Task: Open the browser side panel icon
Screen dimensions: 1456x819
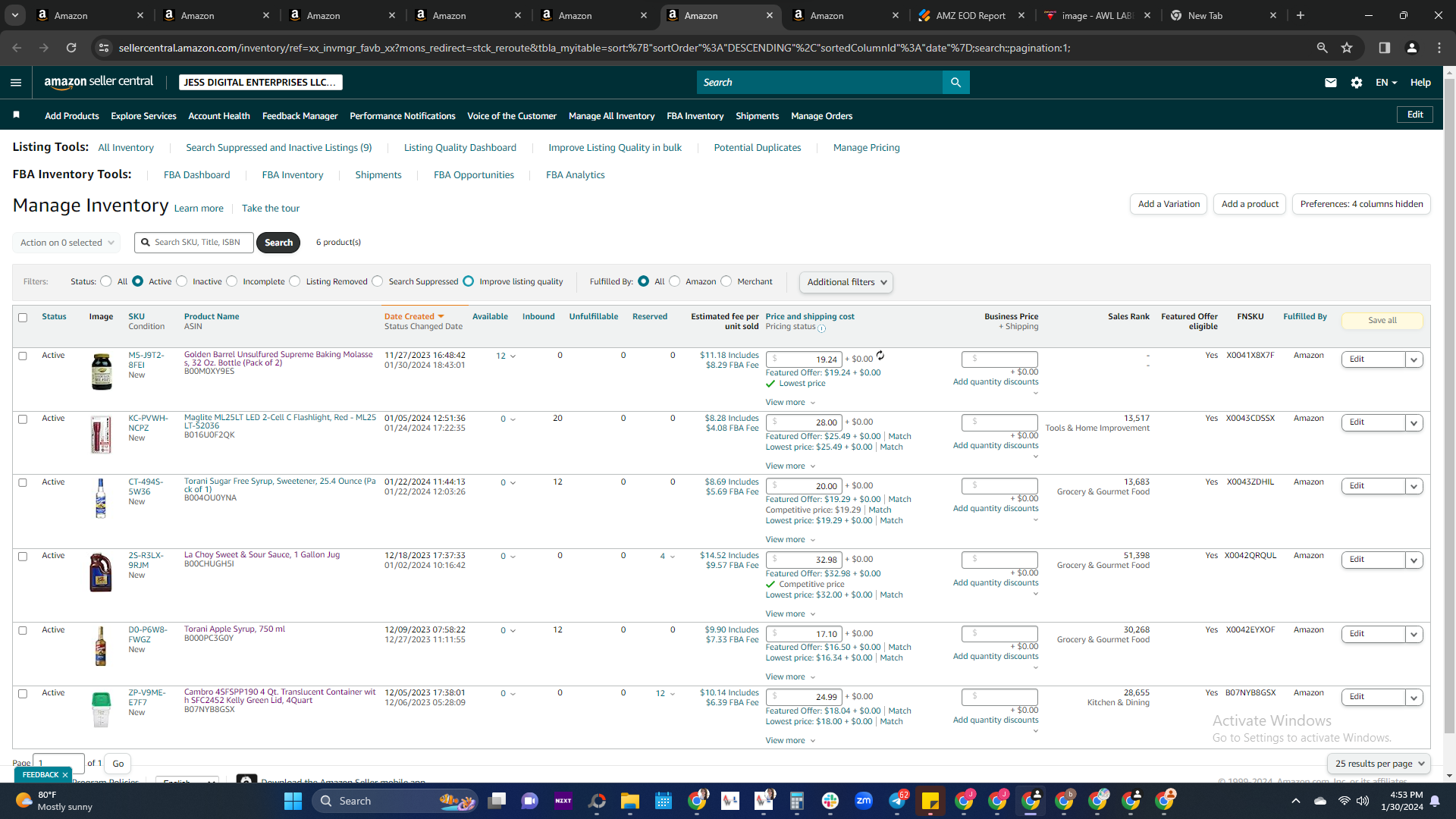Action: 1385,48
